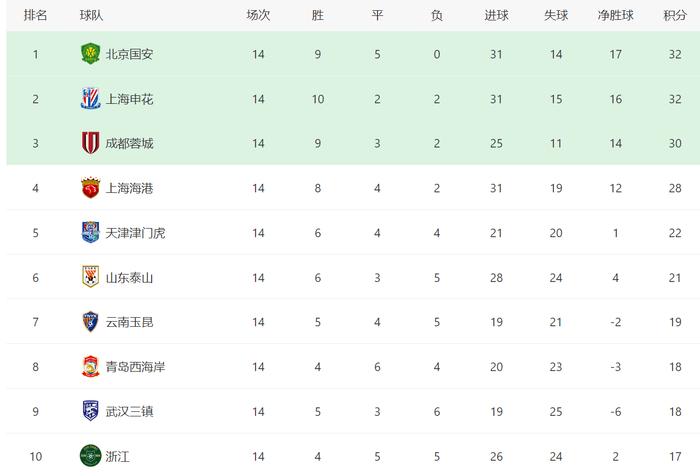Open the 上海申花 team name link
The height and width of the screenshot is (476, 700).
tap(129, 99)
